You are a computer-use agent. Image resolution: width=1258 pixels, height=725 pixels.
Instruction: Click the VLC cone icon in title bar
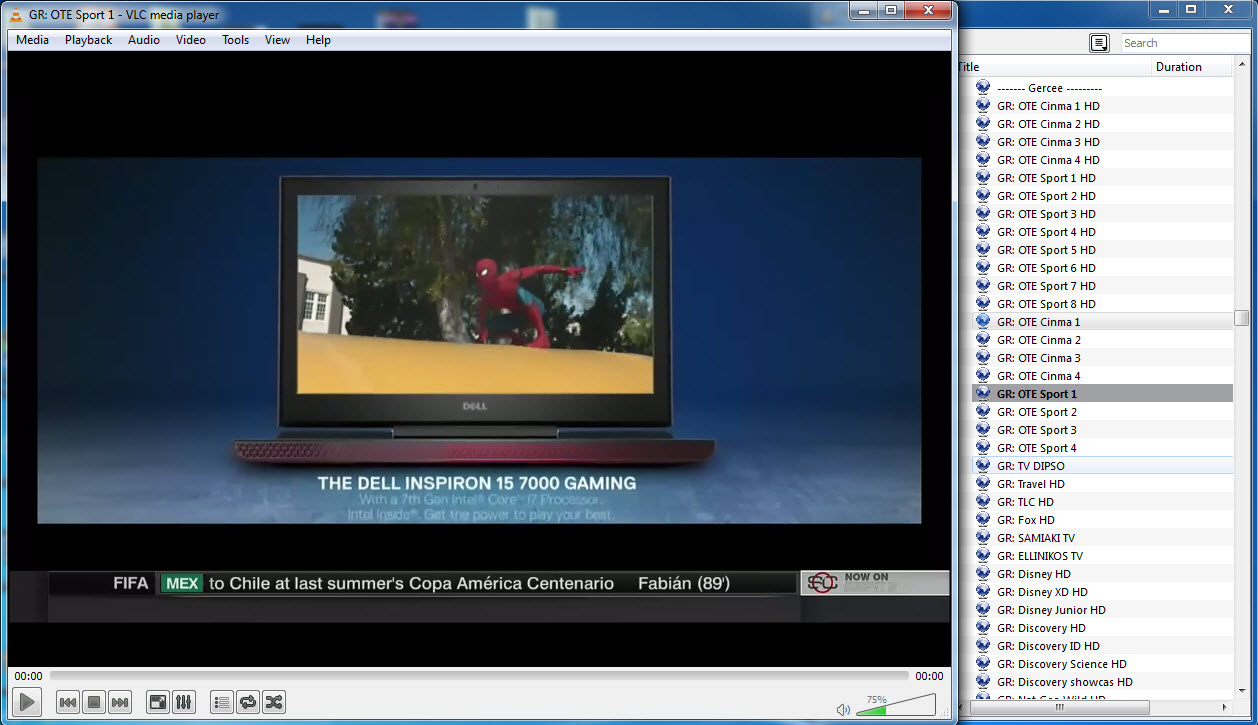(16, 14)
